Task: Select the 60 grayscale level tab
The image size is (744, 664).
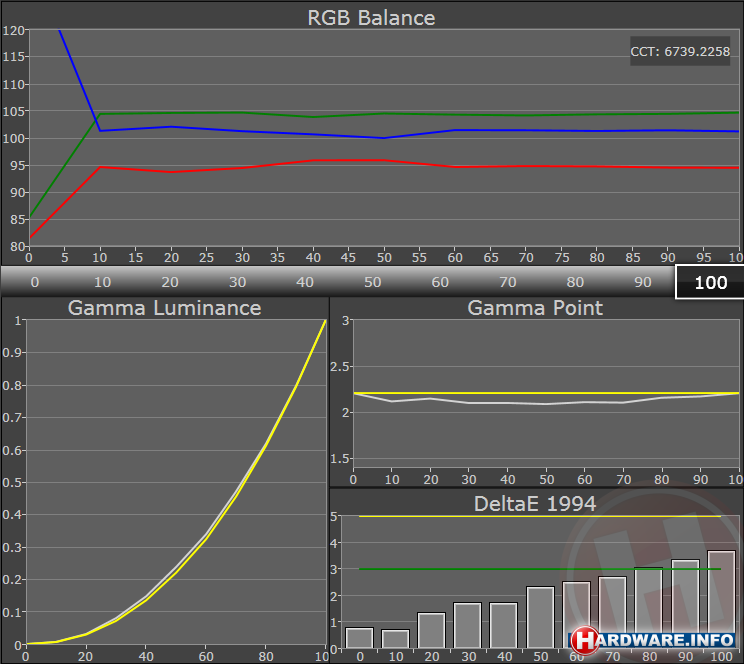Action: [440, 282]
